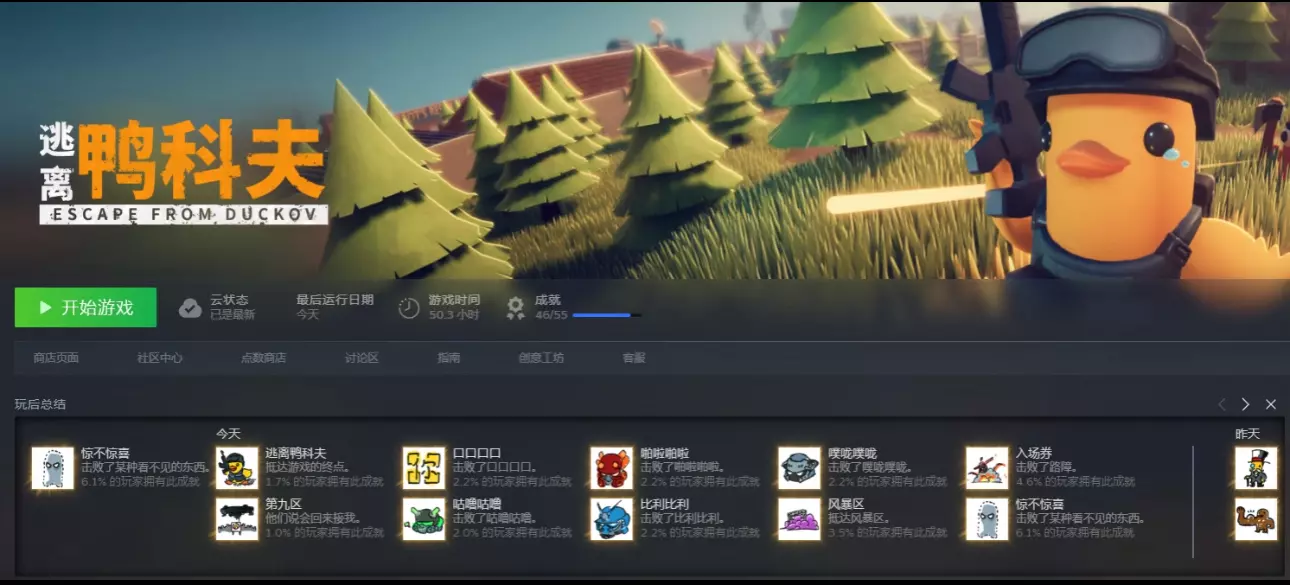Click the 逃离鸭科夫 armed duck achievement icon

[237, 468]
